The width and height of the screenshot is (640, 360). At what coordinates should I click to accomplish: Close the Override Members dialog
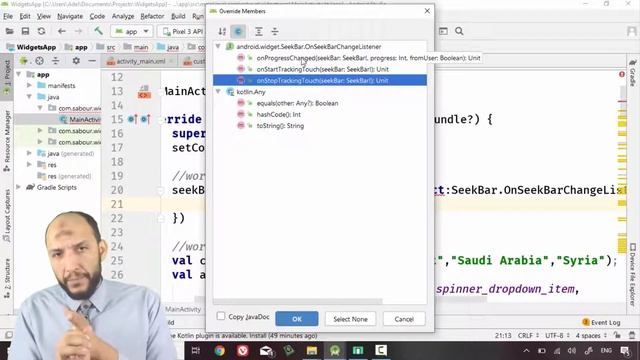coord(427,11)
